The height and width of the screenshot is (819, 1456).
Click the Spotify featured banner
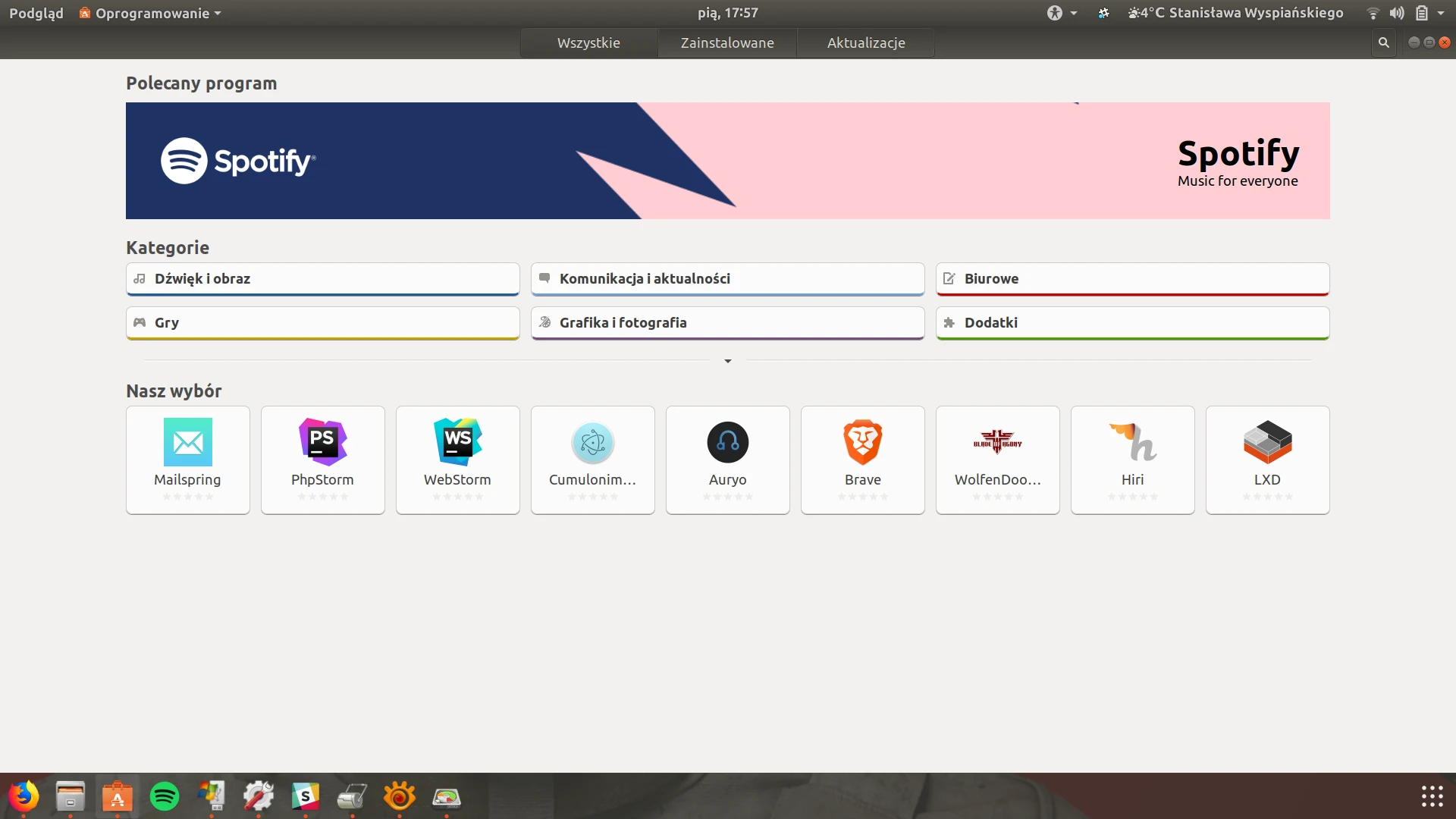click(x=728, y=161)
